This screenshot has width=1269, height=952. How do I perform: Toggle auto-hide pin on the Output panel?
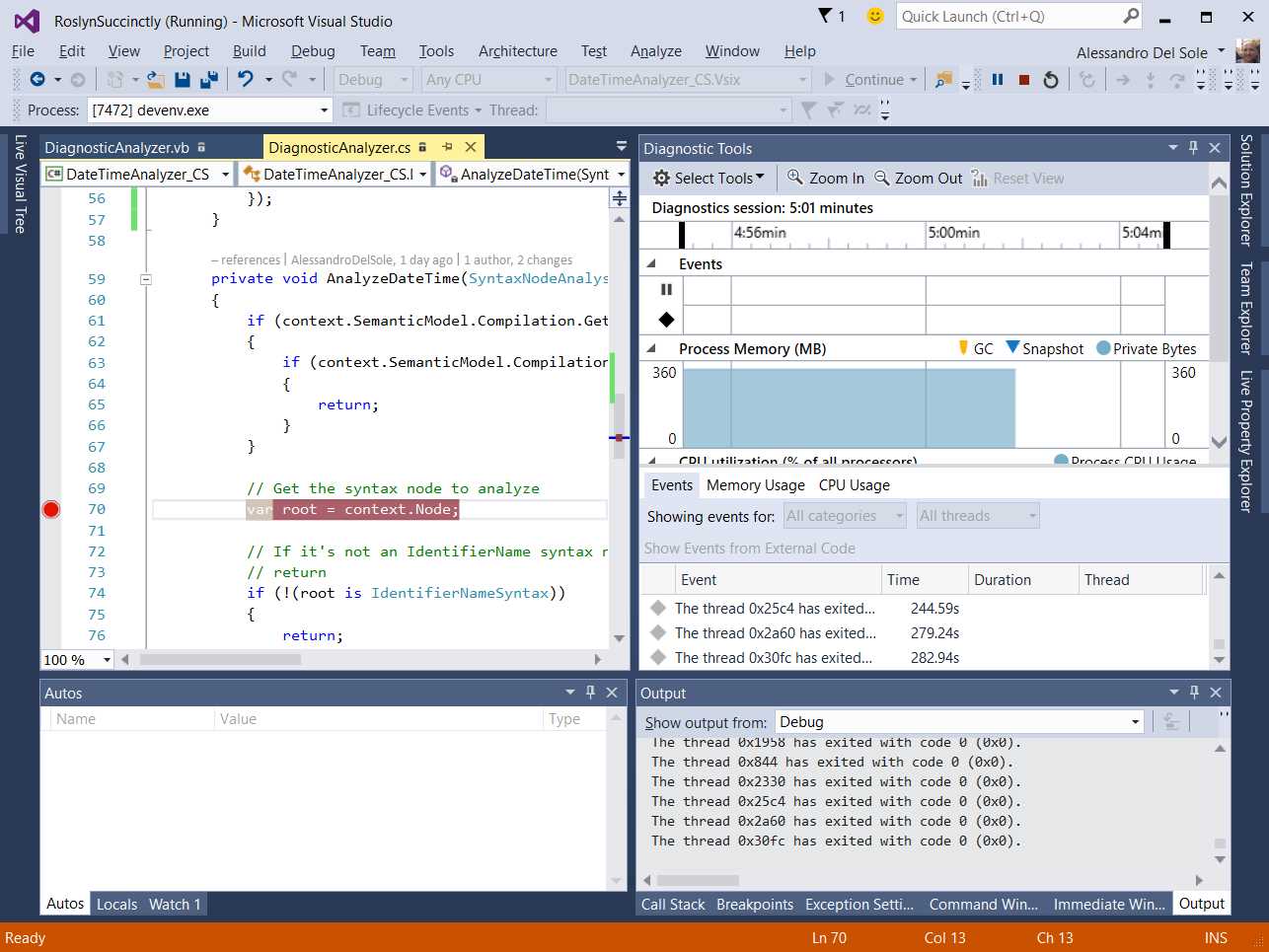click(1194, 693)
